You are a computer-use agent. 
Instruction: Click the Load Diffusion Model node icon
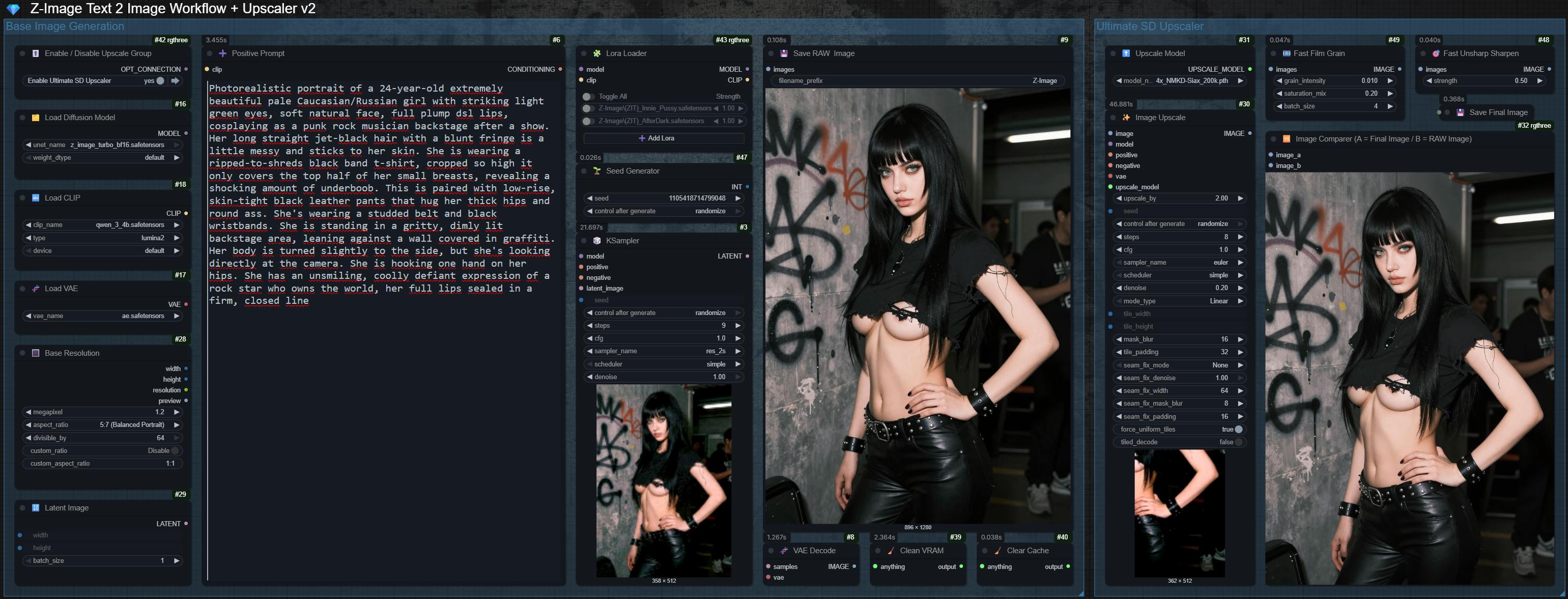[x=35, y=118]
